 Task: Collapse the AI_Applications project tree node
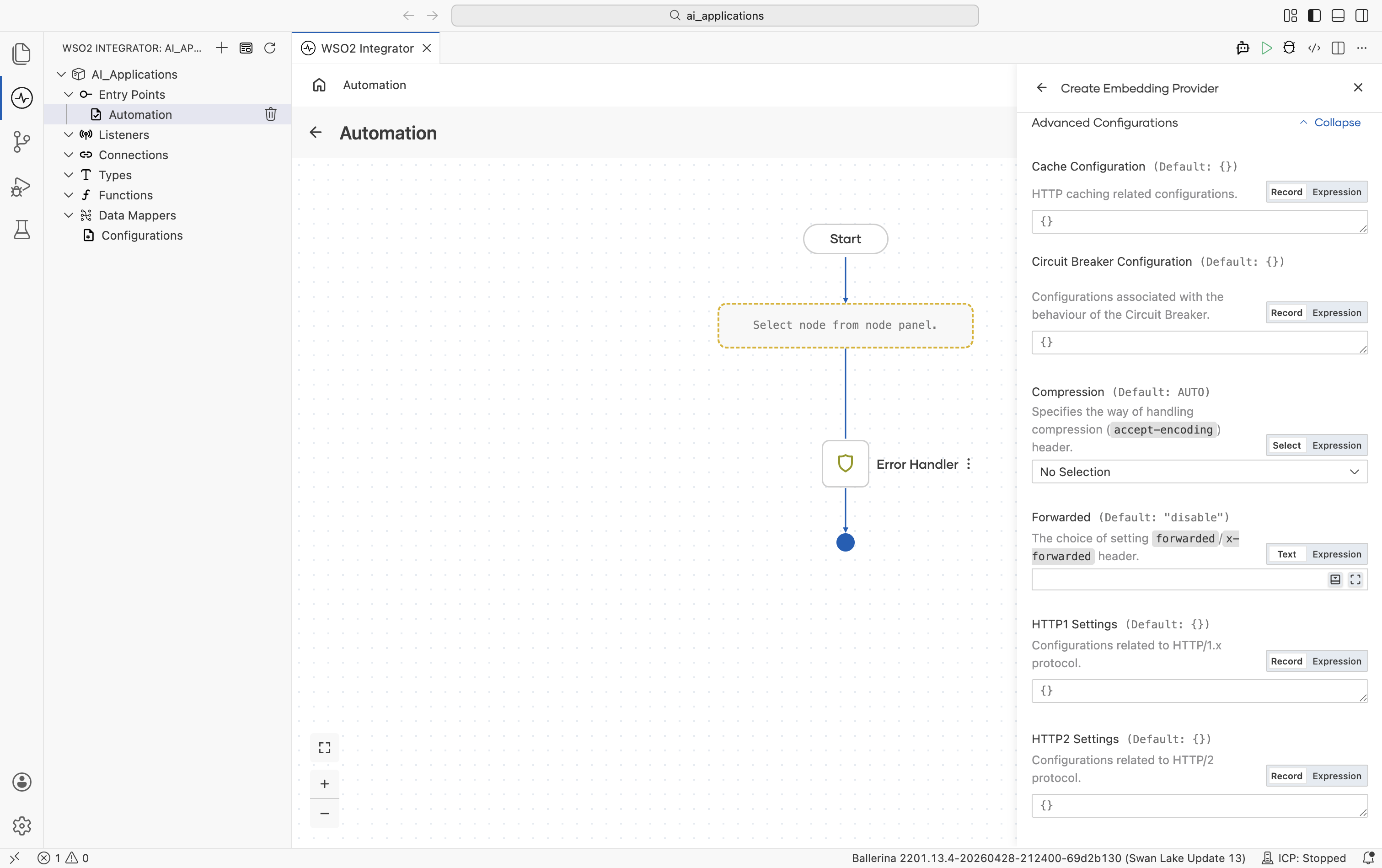click(61, 74)
